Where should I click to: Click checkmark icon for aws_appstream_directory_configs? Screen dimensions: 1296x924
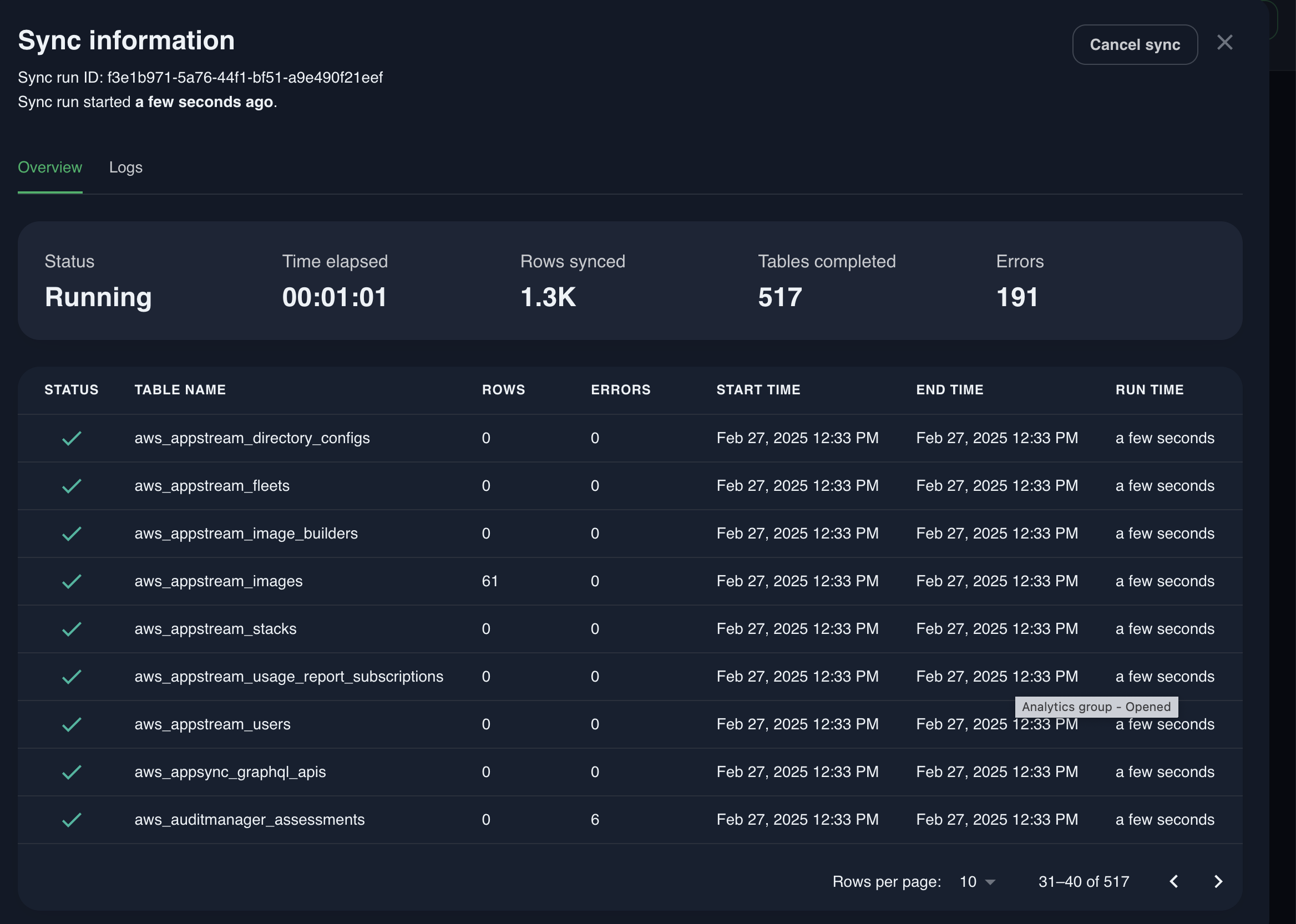72,438
